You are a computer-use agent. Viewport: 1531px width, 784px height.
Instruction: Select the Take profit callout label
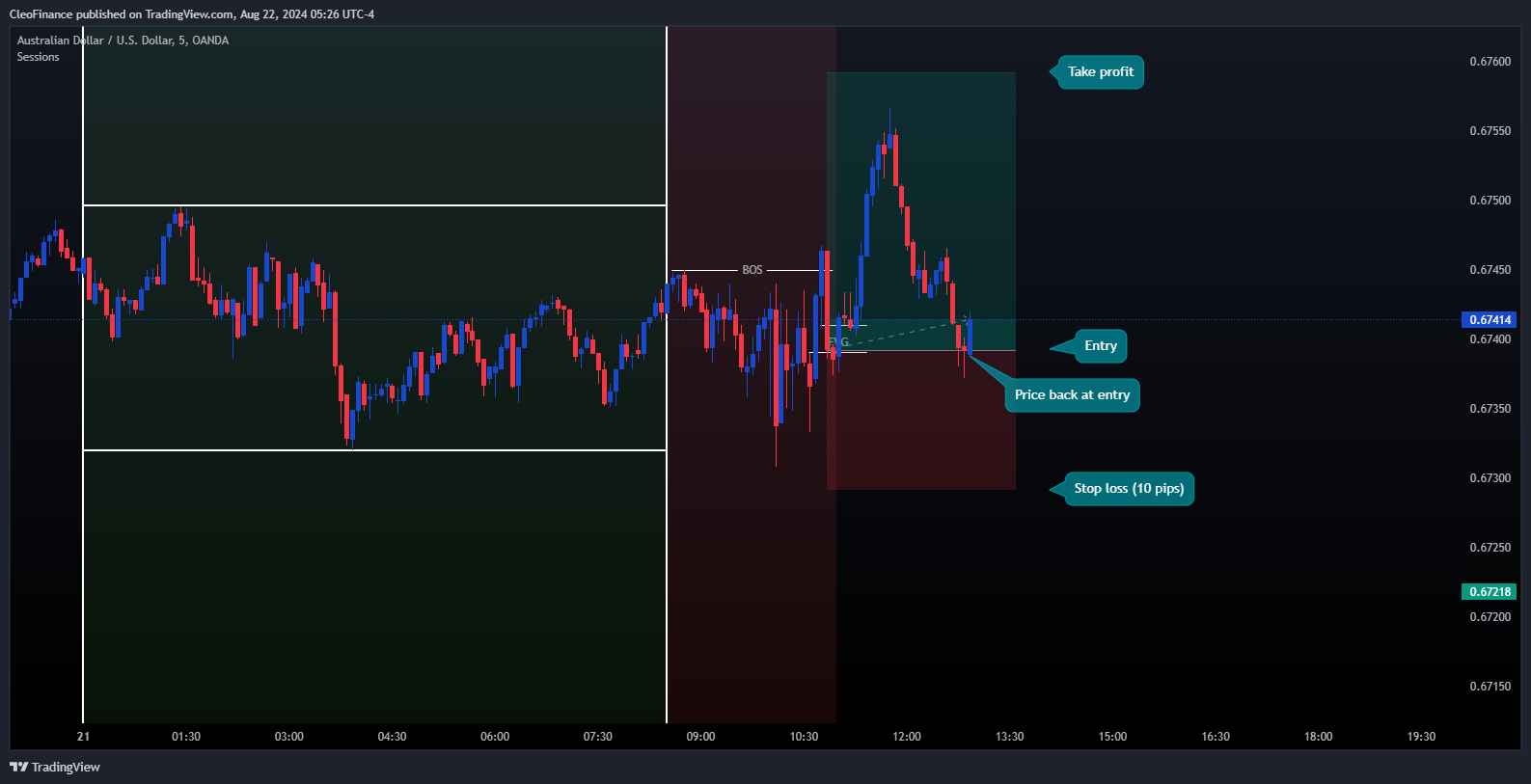tap(1100, 72)
